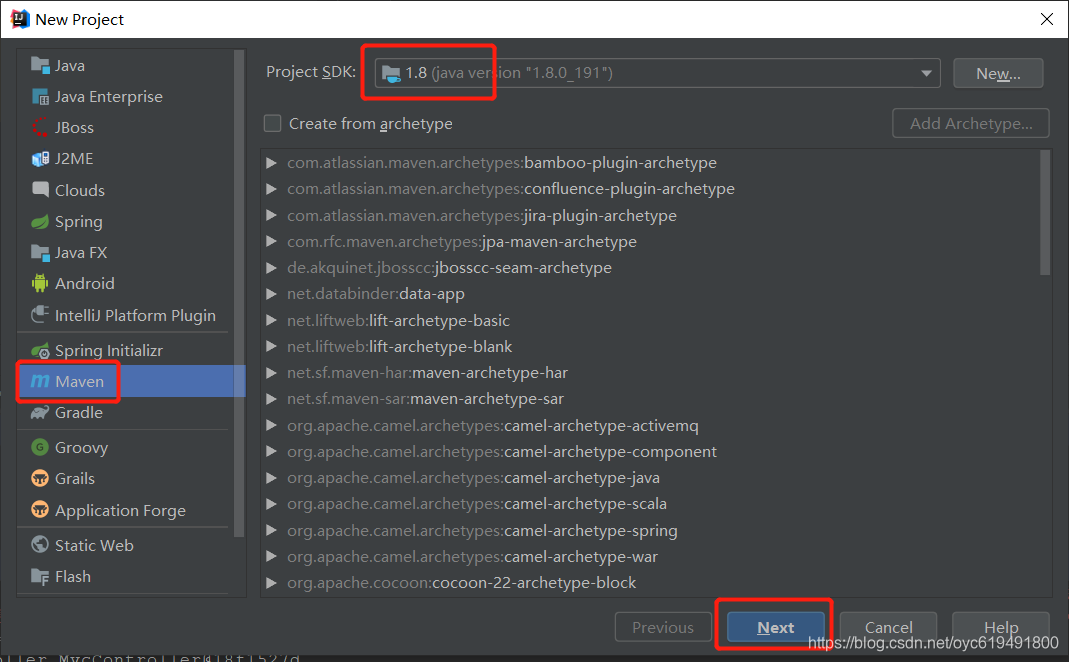Expand jbosscc-seam-archetype node
This screenshot has width=1069, height=662.
271,268
